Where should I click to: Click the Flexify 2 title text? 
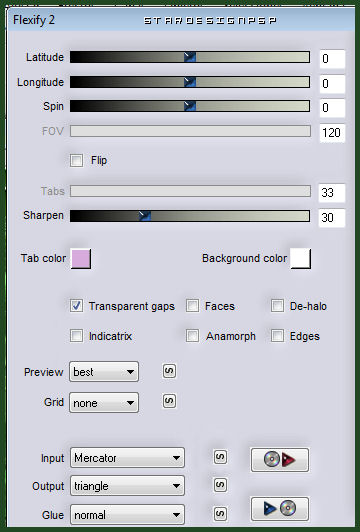[x=34, y=20]
